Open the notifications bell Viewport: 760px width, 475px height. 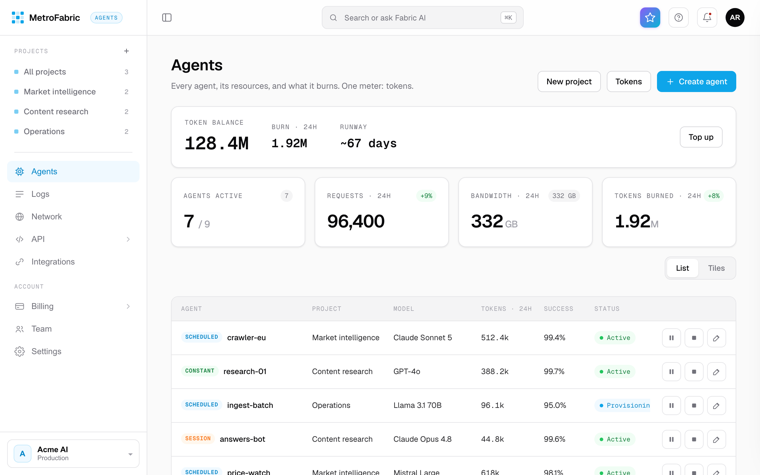click(707, 17)
